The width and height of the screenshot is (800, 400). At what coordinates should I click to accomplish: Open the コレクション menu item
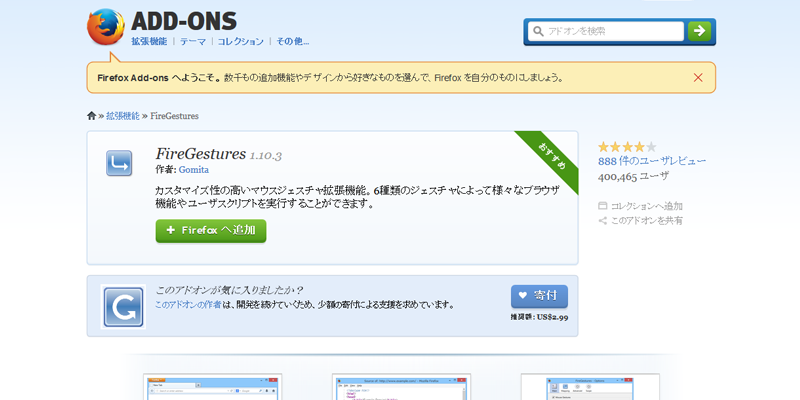(x=241, y=41)
